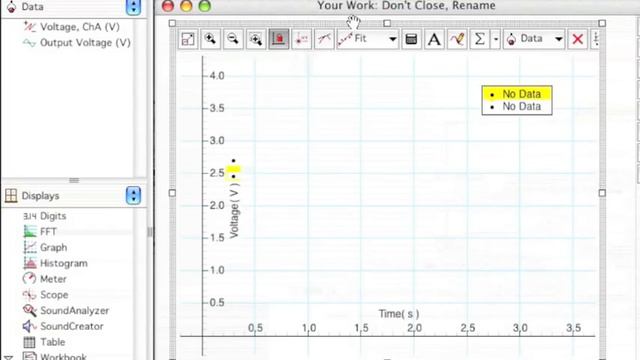The width and height of the screenshot is (640, 360).
Task: Select Output Voltage (V) data item
Action: point(85,43)
